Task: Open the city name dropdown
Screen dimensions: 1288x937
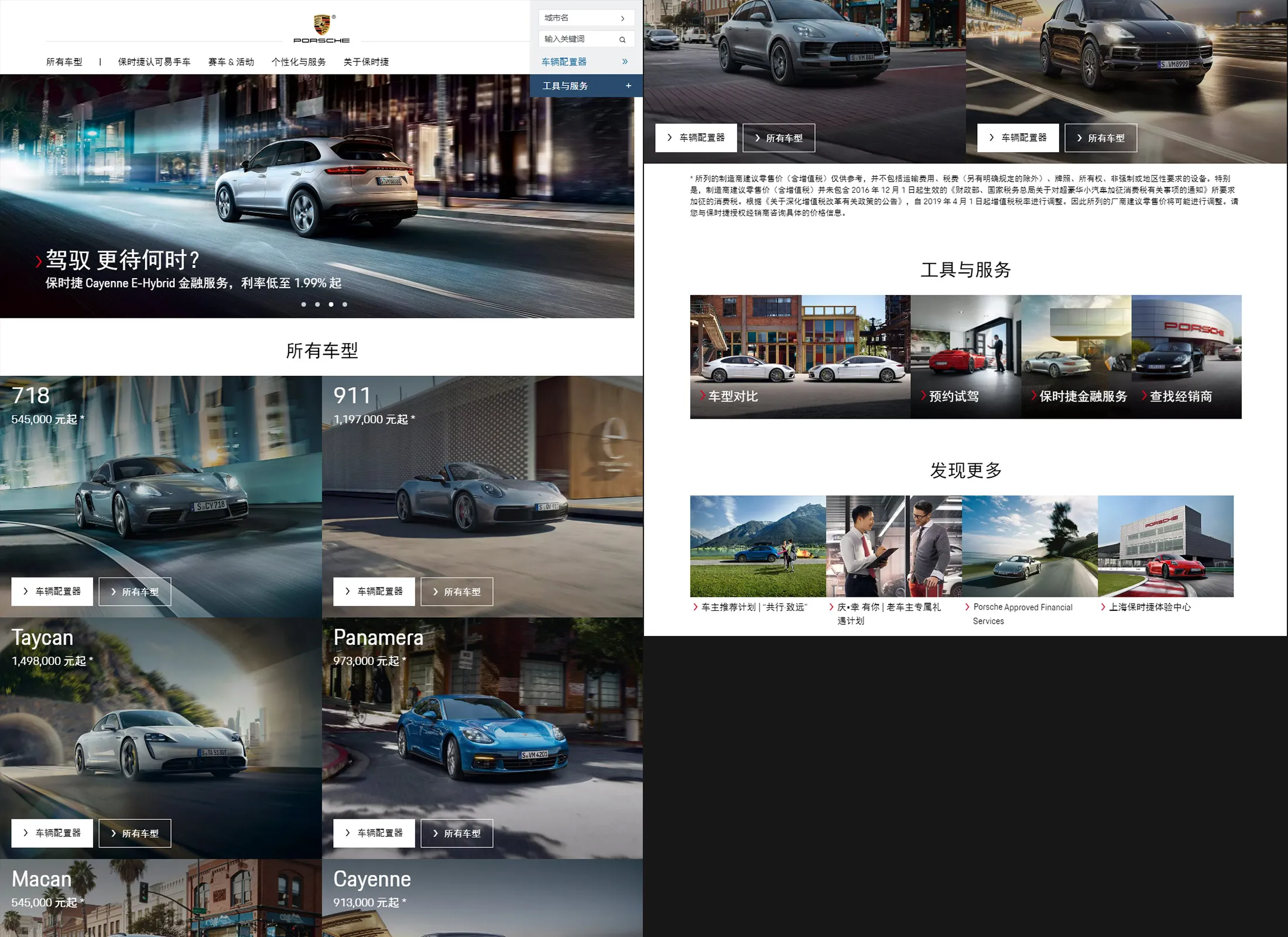Action: [x=586, y=18]
